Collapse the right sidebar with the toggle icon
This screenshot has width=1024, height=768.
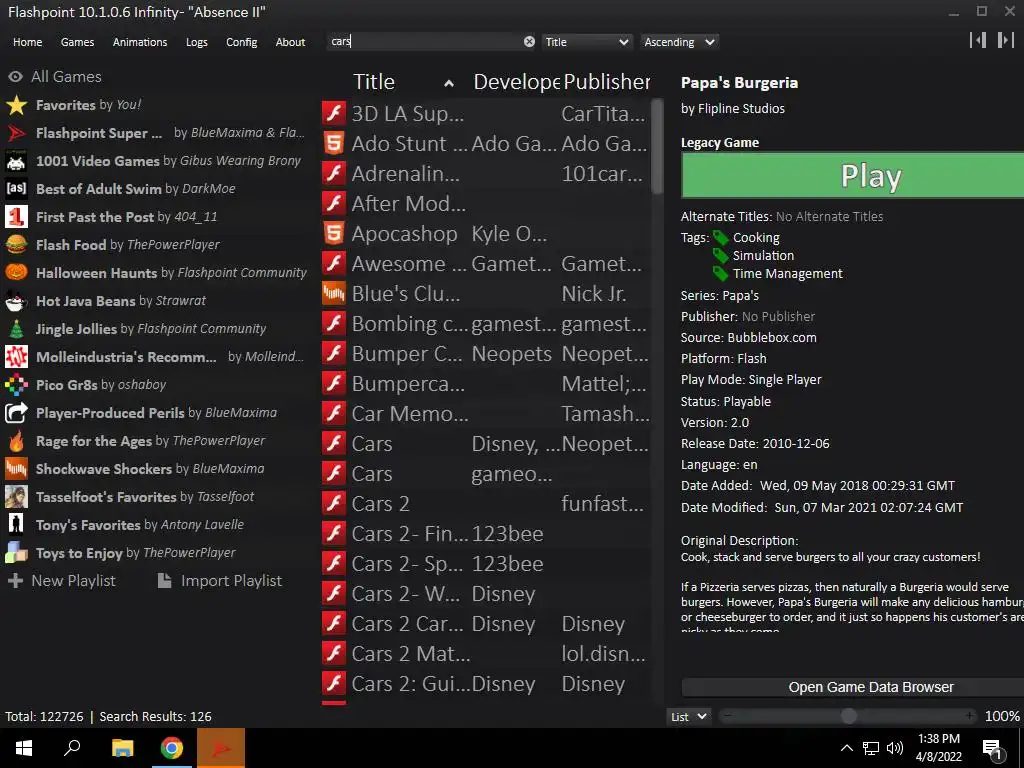1005,40
